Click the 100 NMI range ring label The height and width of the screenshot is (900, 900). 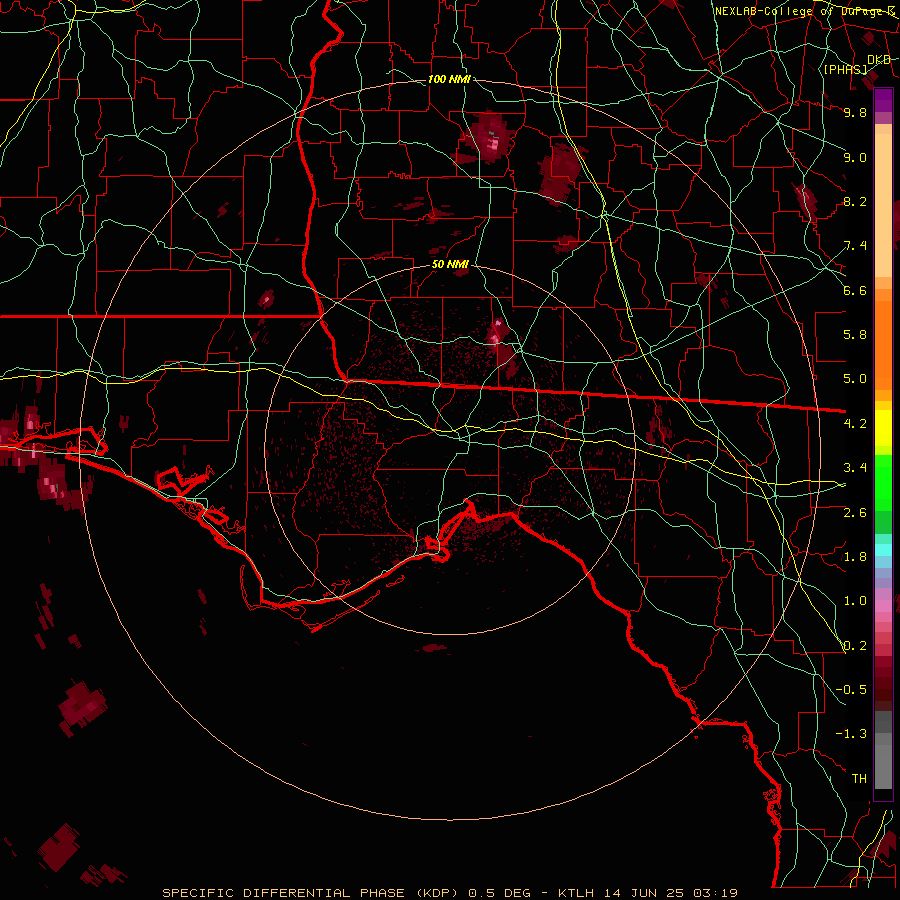(449, 79)
